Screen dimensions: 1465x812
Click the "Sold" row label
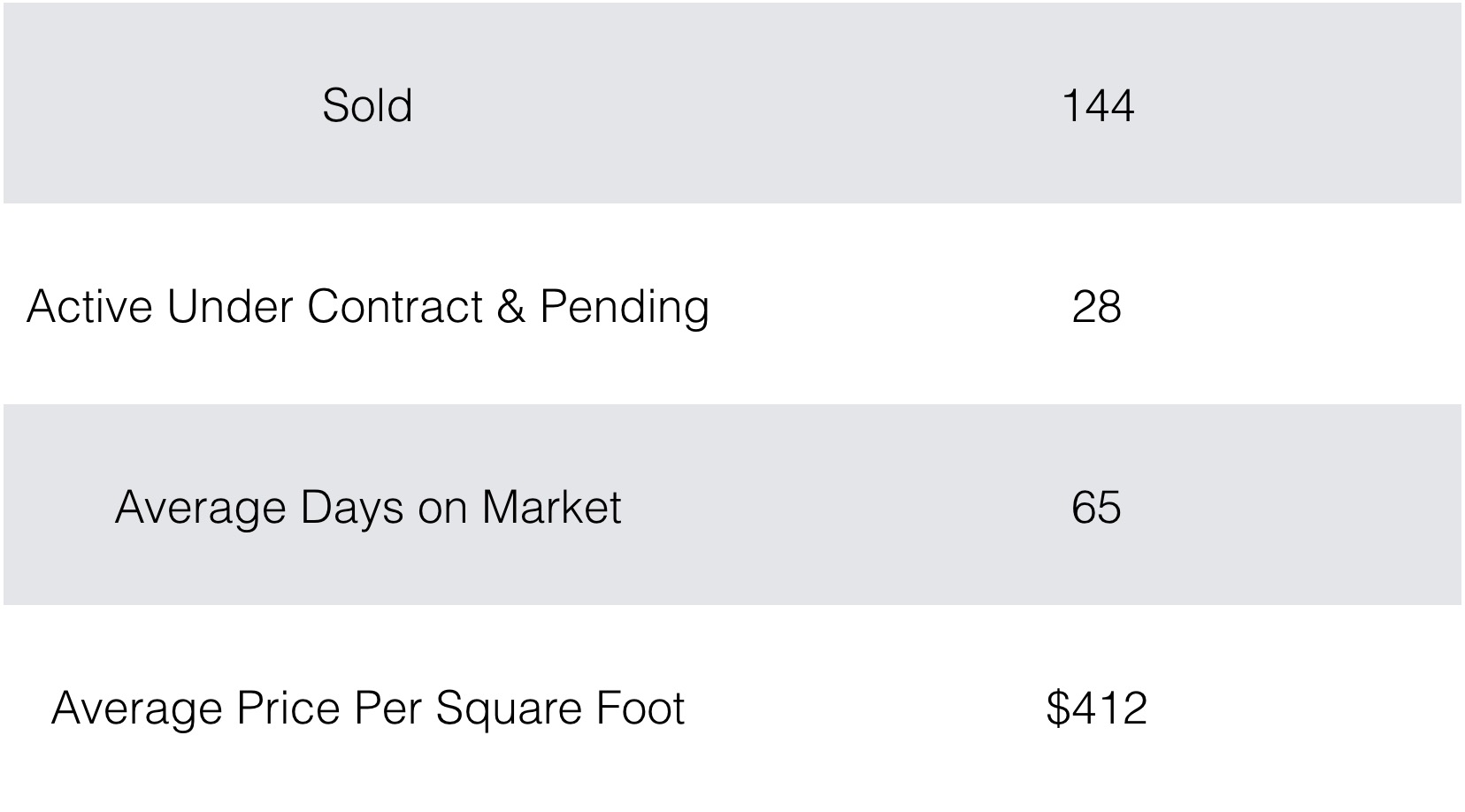(367, 105)
